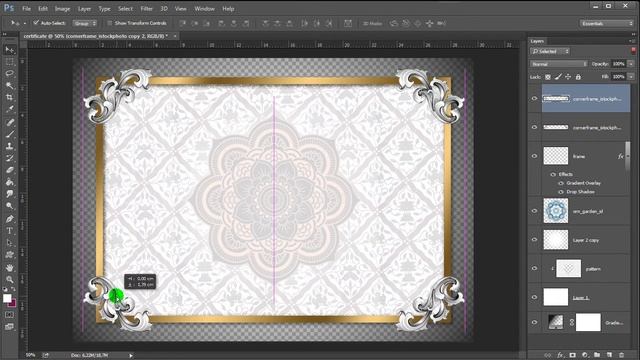
Task: Hide Layer 1
Action: (x=534, y=297)
